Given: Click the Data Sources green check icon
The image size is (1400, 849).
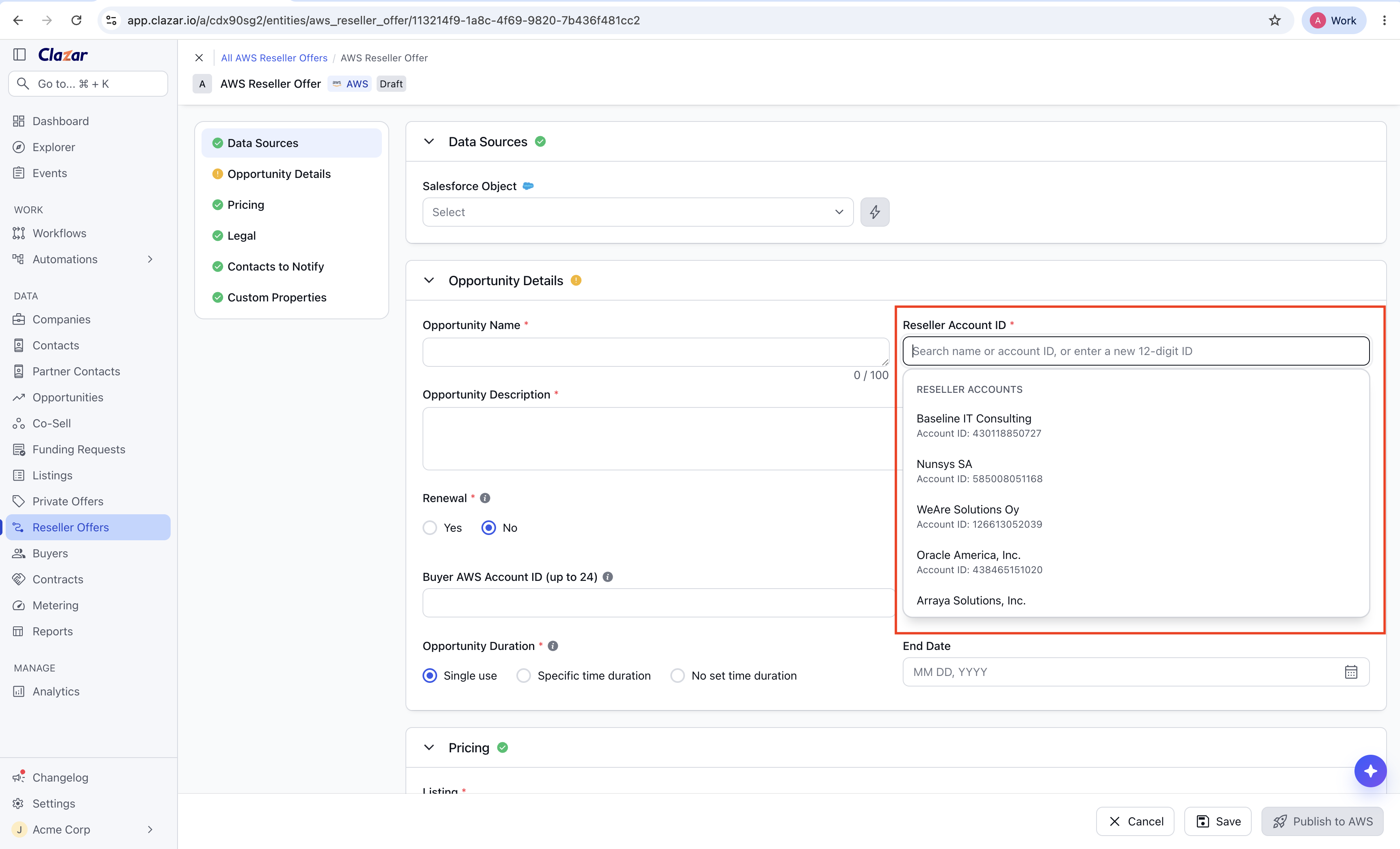Looking at the screenshot, I should tap(540, 141).
